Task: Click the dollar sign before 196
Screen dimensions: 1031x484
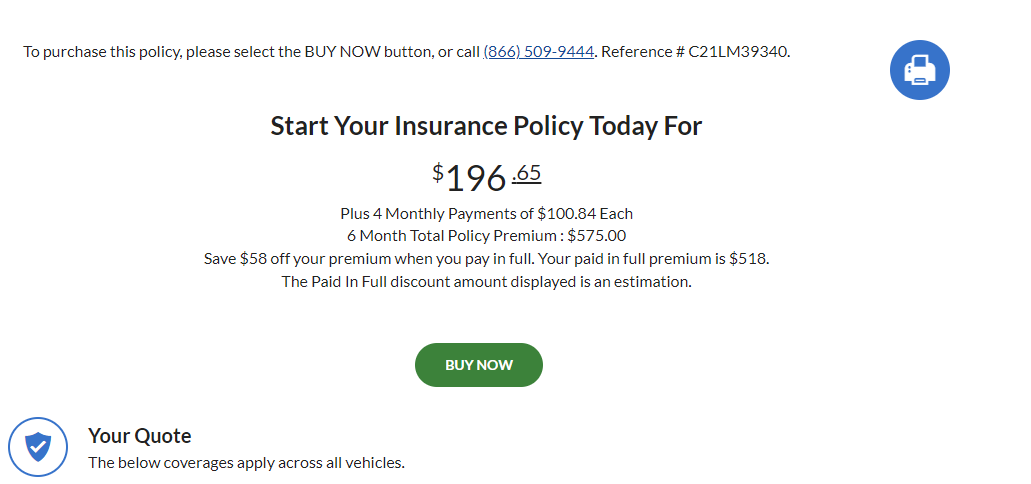Action: (438, 172)
